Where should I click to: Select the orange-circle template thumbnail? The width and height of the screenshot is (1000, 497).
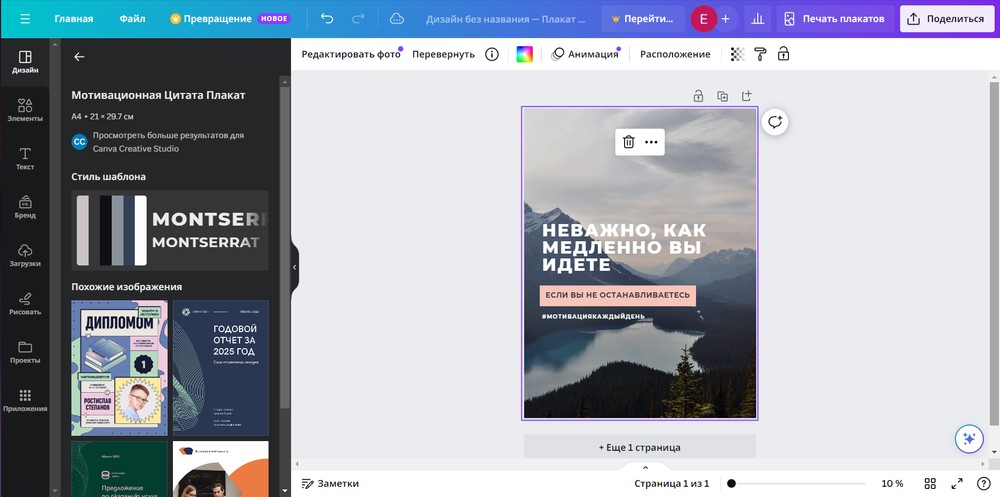[x=221, y=469]
